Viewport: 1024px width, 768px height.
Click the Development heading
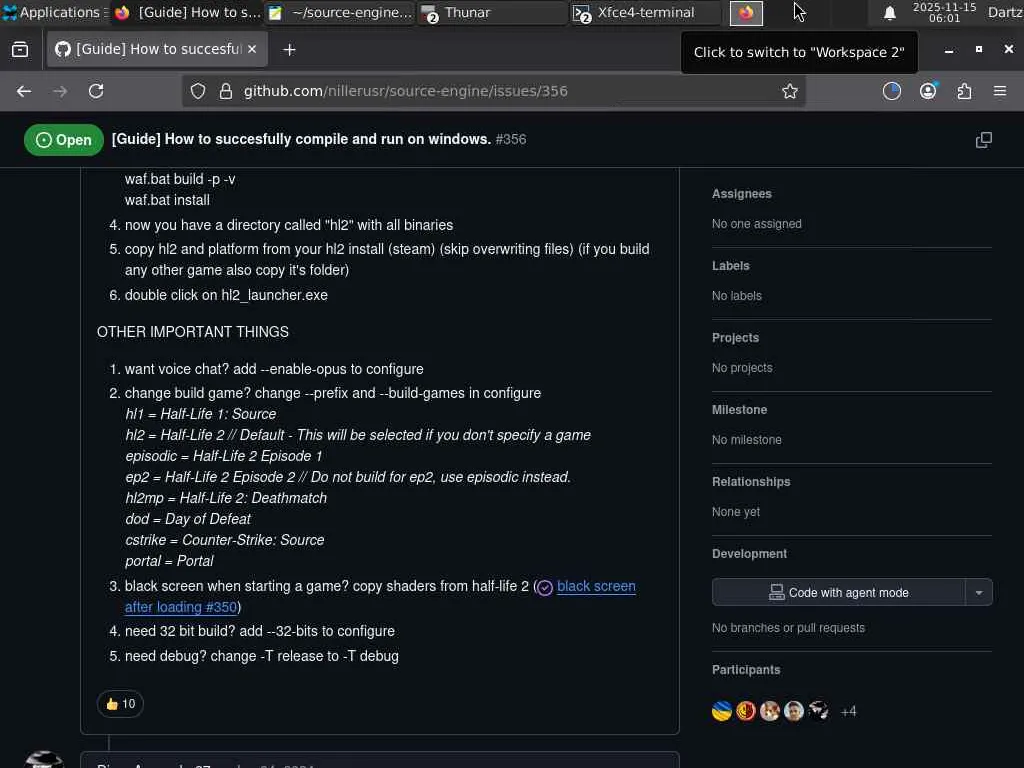click(x=749, y=554)
